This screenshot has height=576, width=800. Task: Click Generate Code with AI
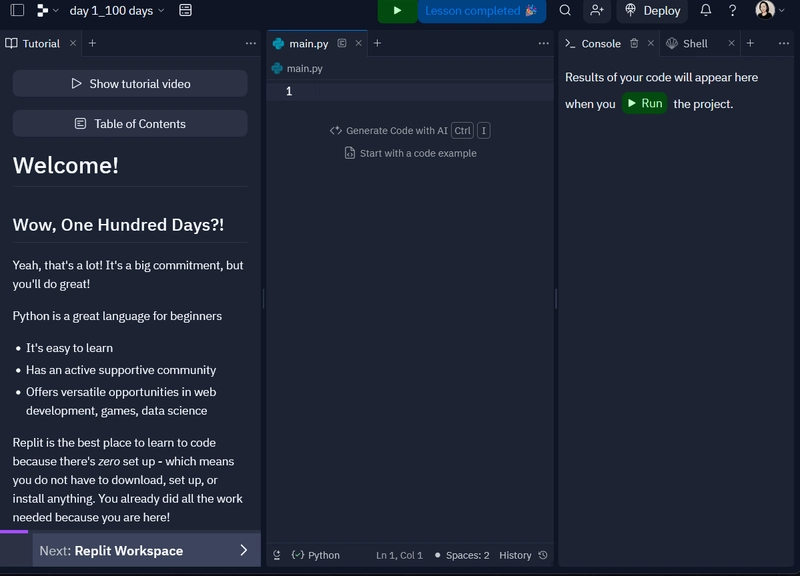coord(410,131)
